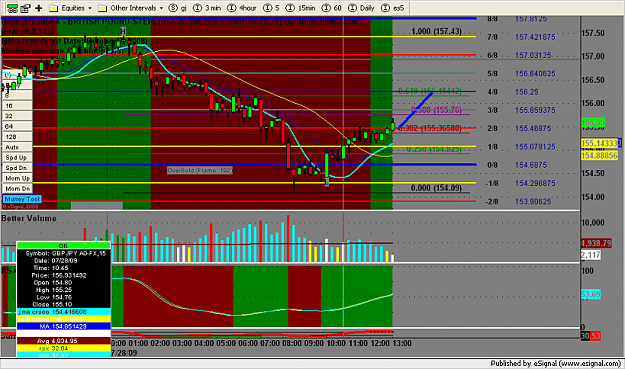This screenshot has height=369, width=625.
Task: Load the gj symbol shortcut
Action: point(178,8)
